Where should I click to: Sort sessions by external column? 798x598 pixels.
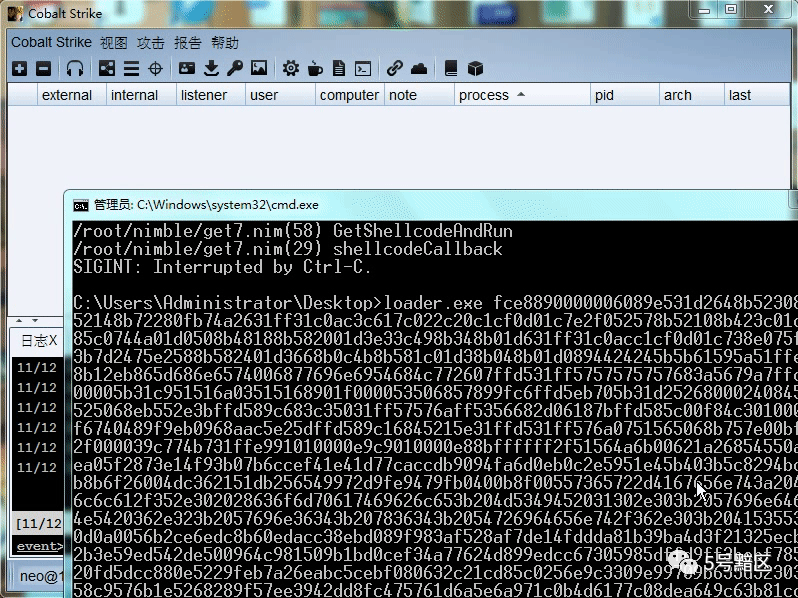72,95
